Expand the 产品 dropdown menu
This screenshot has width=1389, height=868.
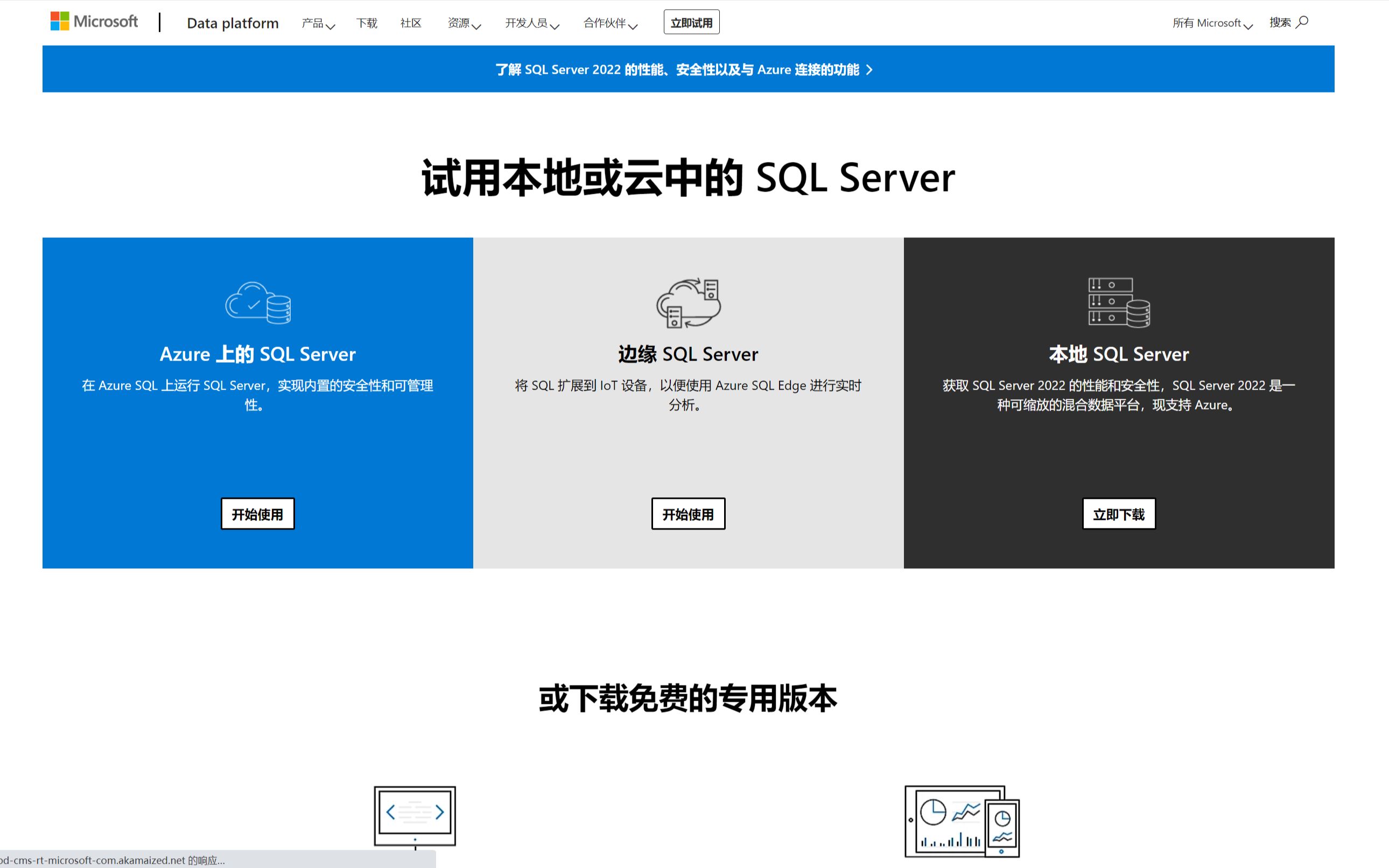(318, 24)
